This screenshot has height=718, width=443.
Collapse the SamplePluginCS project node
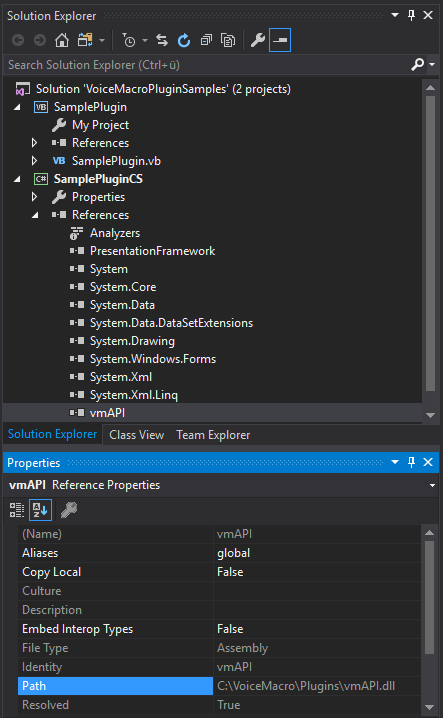(17, 179)
